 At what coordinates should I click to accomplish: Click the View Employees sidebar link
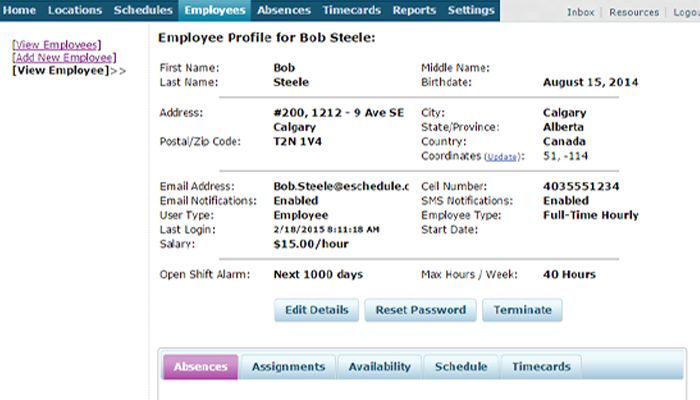56,45
